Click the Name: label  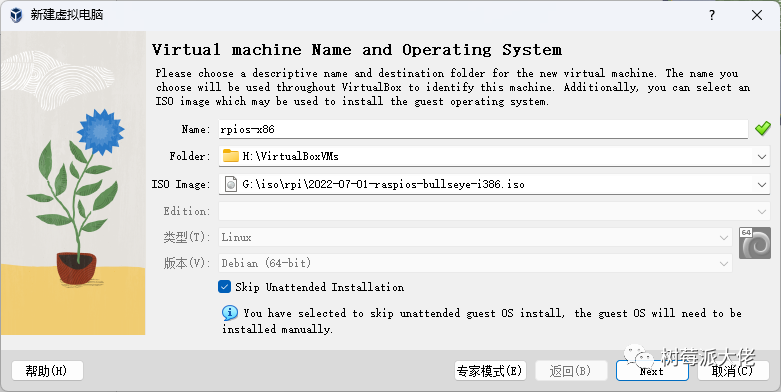click(x=196, y=130)
